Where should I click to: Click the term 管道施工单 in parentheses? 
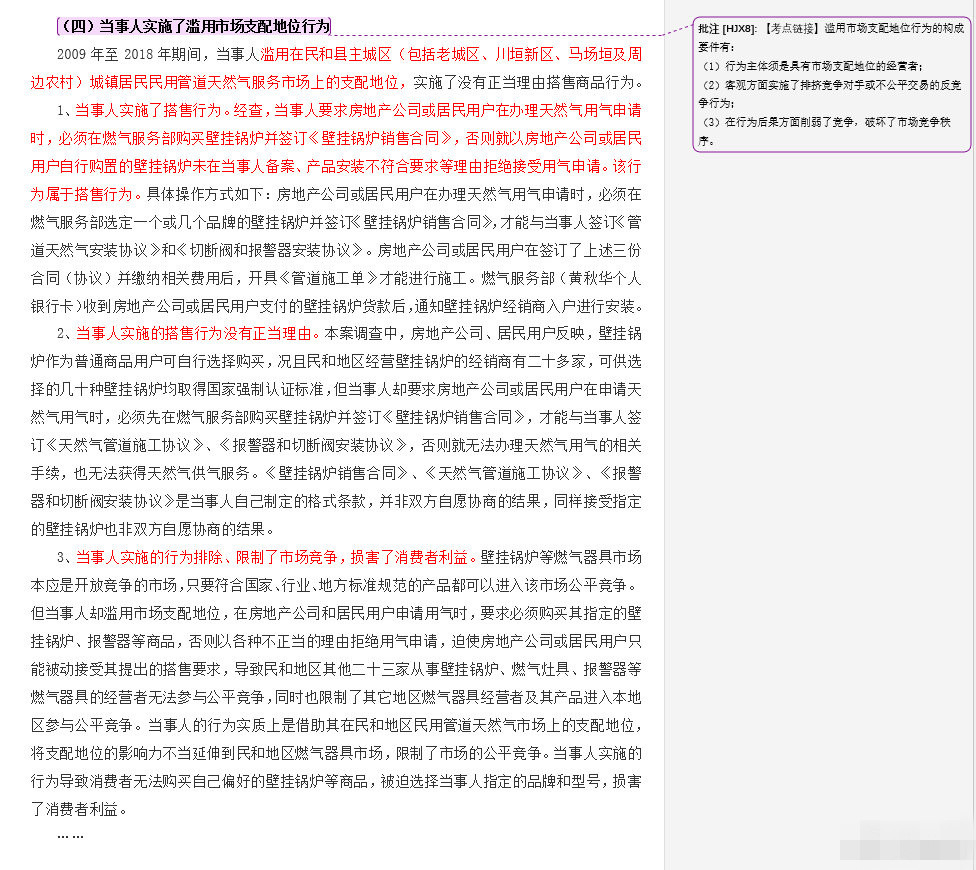330,278
